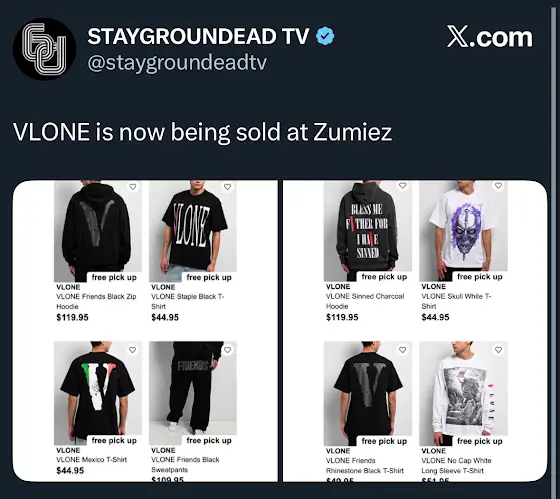
Task: Click heart icon on Friends Black Sweatpants
Action: [228, 350]
